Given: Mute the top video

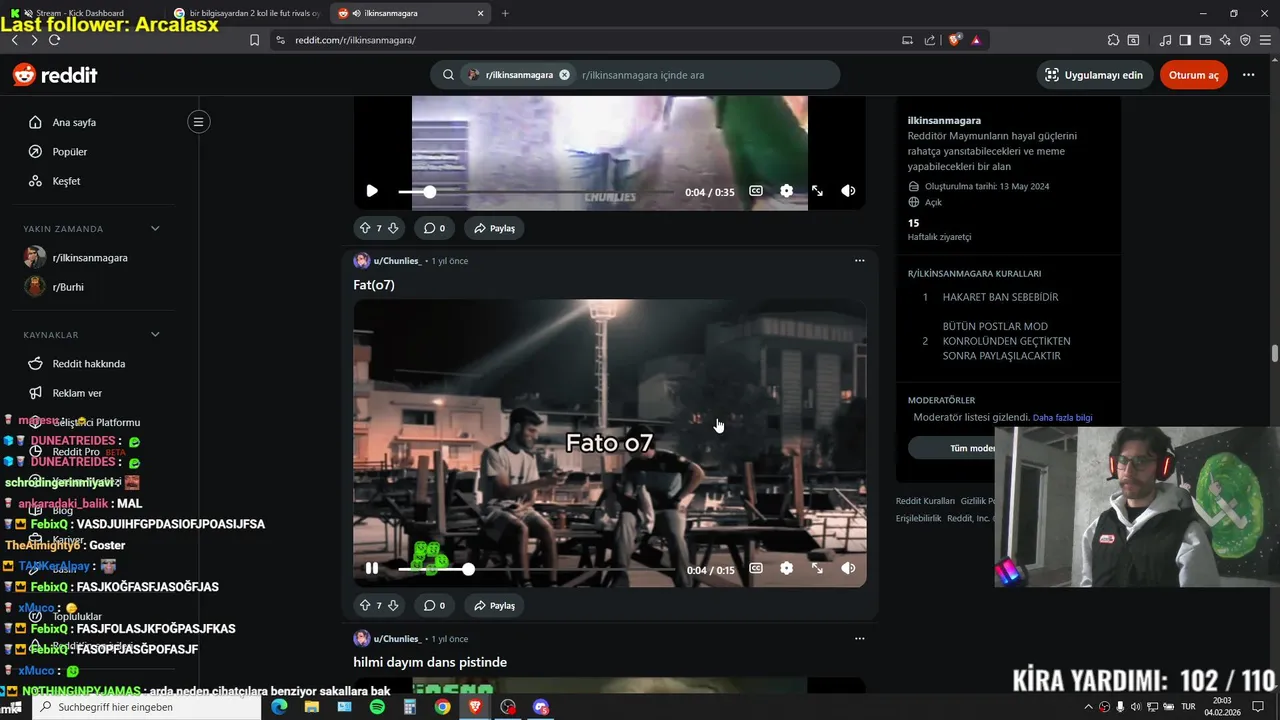Looking at the screenshot, I should [848, 191].
